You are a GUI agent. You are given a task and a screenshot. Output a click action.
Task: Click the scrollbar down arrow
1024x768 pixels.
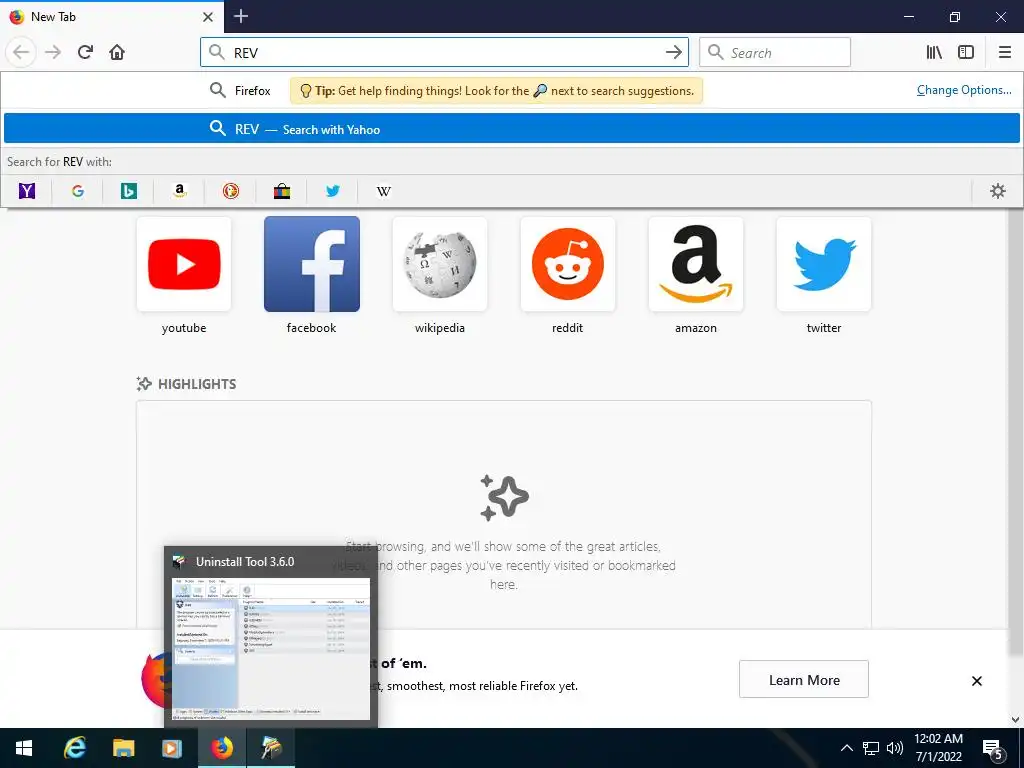click(x=1016, y=720)
